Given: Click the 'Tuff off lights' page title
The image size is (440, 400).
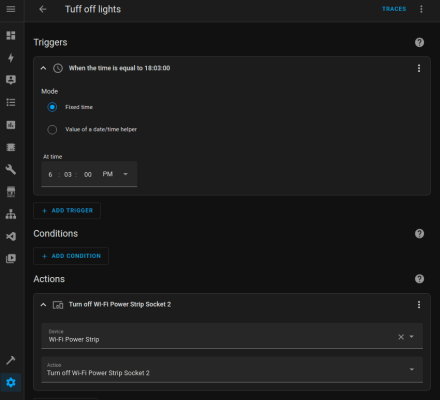Looking at the screenshot, I should (93, 9).
